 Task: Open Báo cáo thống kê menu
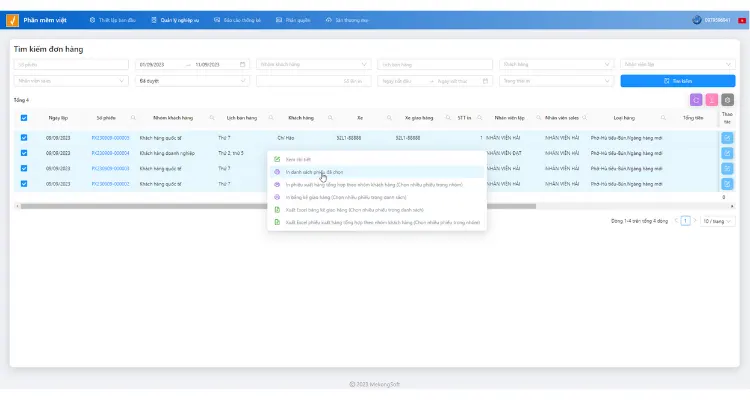coord(238,20)
